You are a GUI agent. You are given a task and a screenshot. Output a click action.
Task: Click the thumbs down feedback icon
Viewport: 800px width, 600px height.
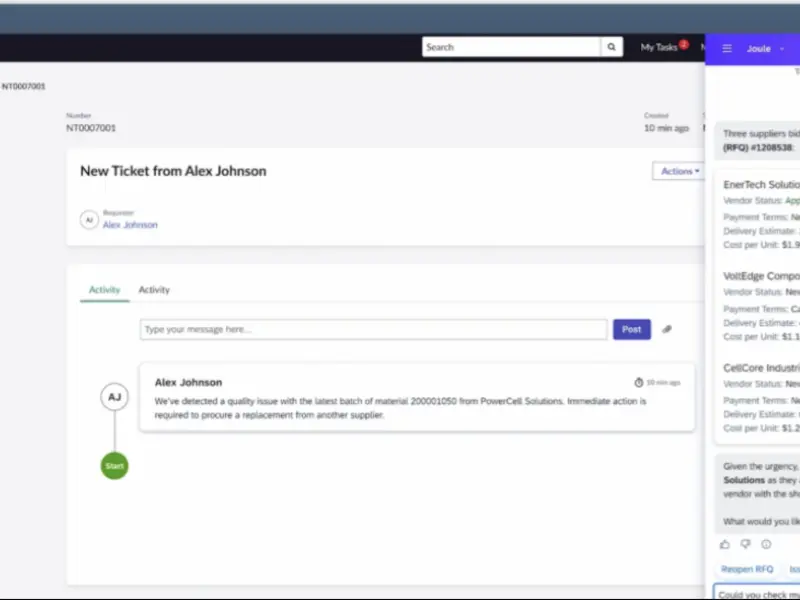745,544
